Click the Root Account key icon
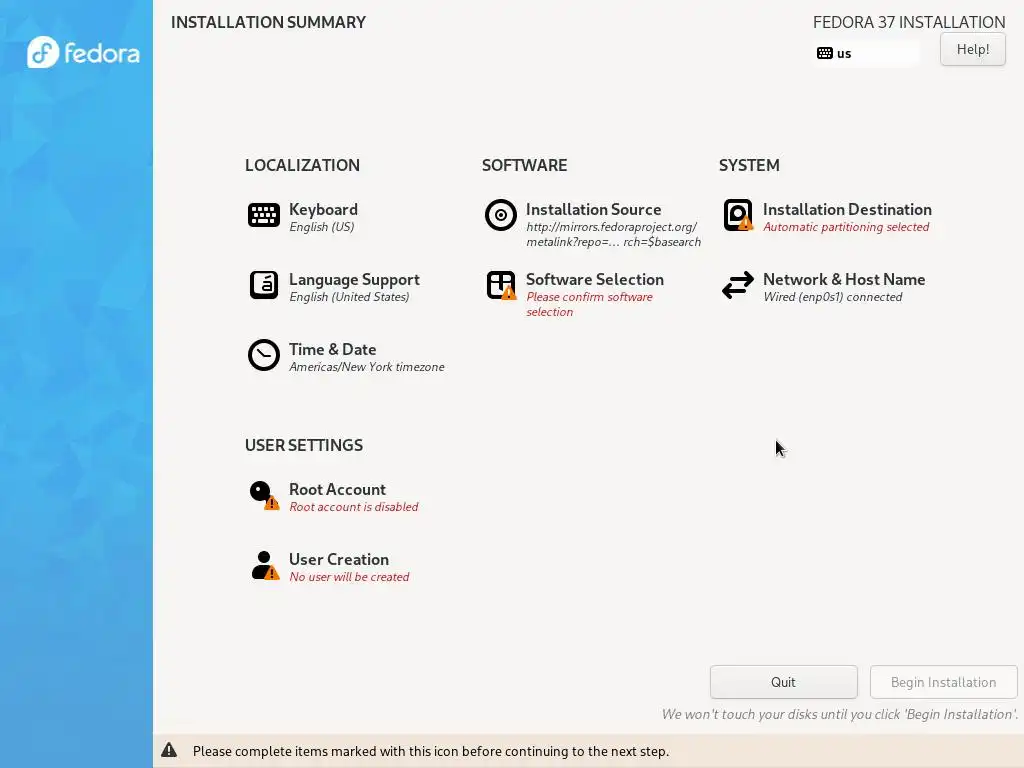1024x768 pixels. [264, 496]
